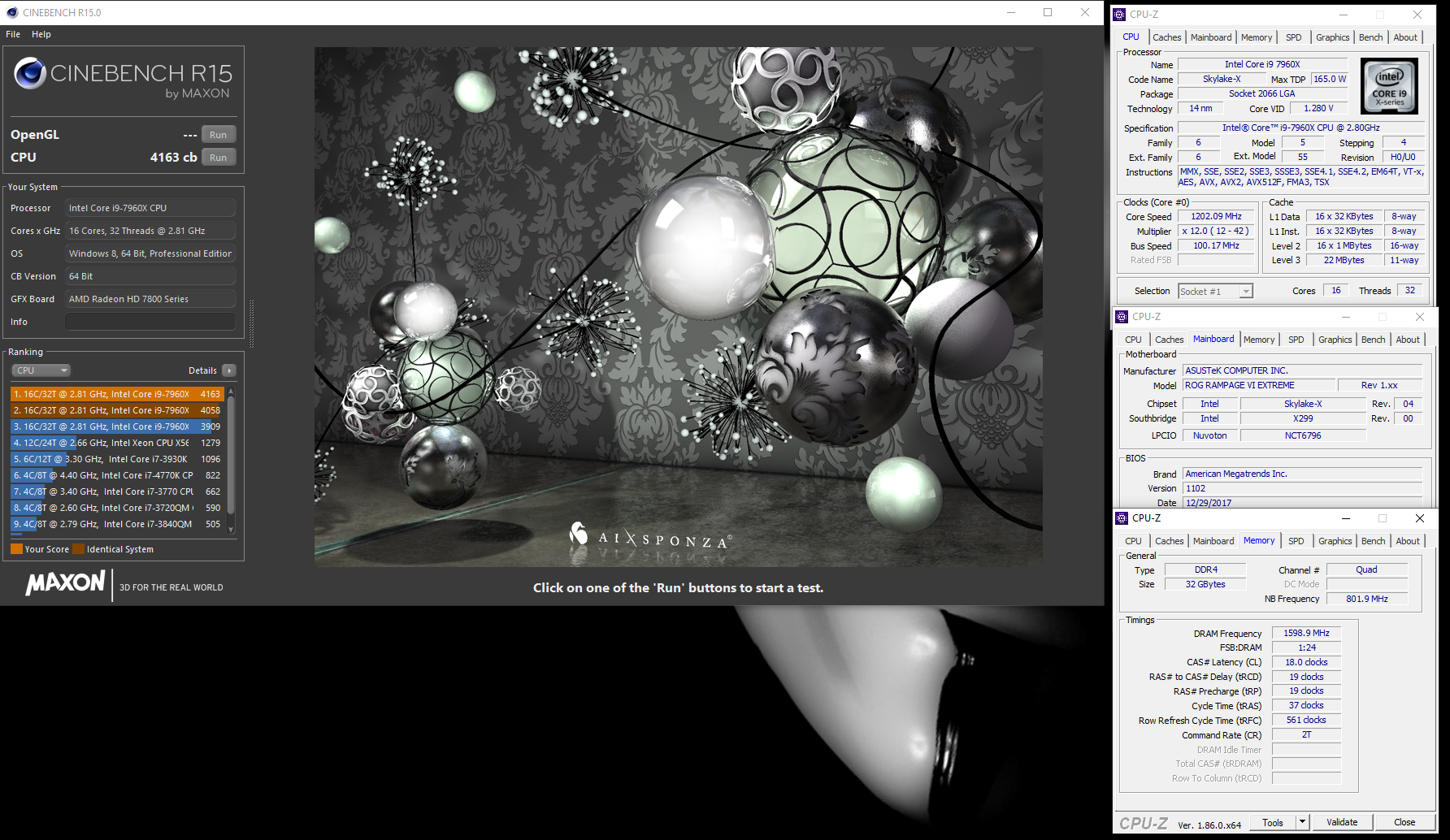
Task: Select the Intel Xeon CPU ranking entry
Action: coord(117,443)
